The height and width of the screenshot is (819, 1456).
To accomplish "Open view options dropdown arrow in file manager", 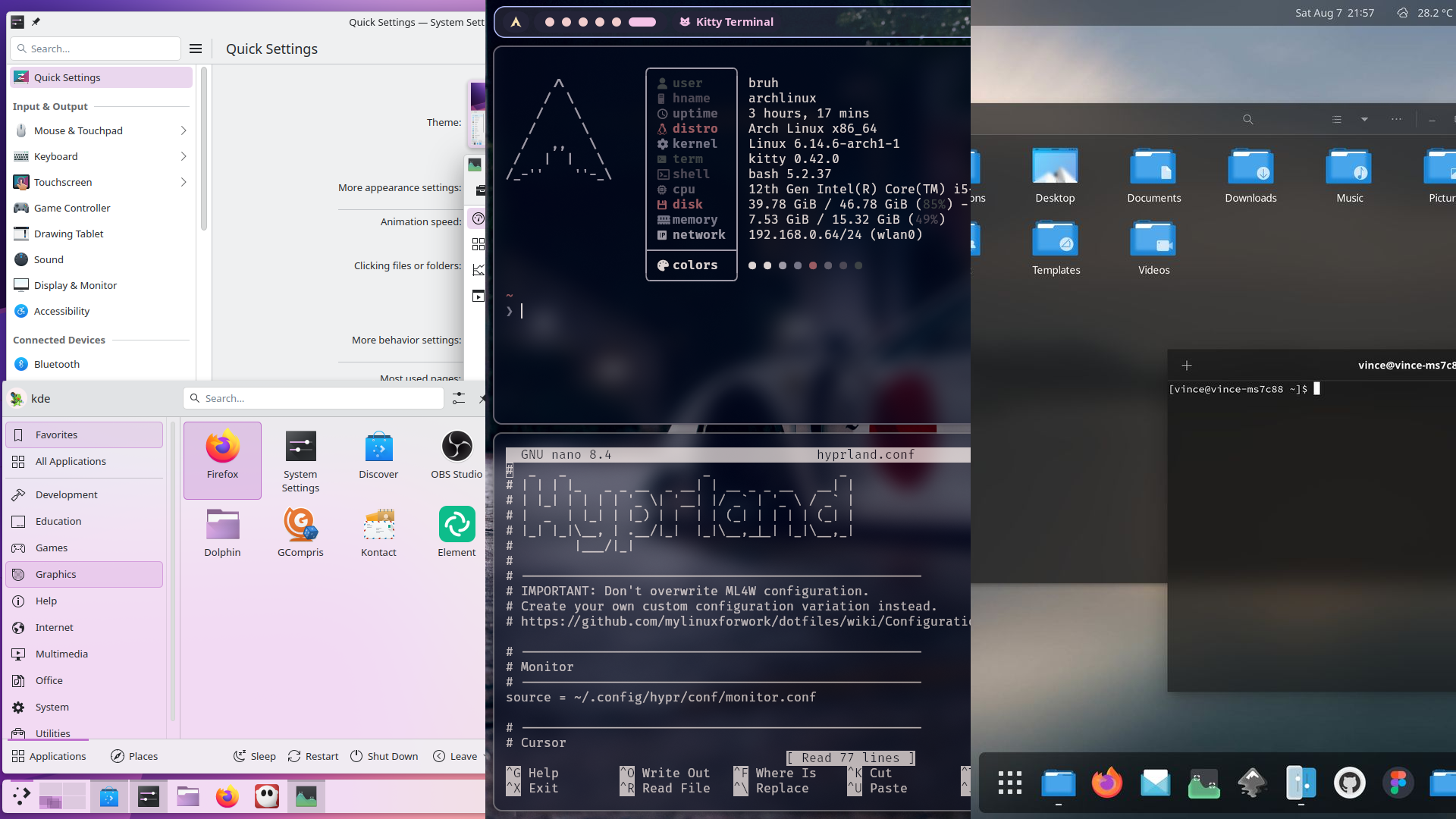I will [x=1364, y=119].
